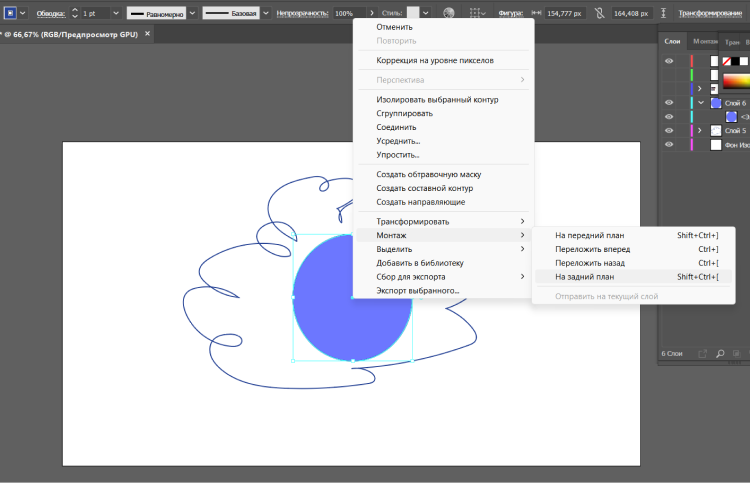Choose Изолировать выбранный контур
The height and width of the screenshot is (483, 750).
tap(443, 99)
